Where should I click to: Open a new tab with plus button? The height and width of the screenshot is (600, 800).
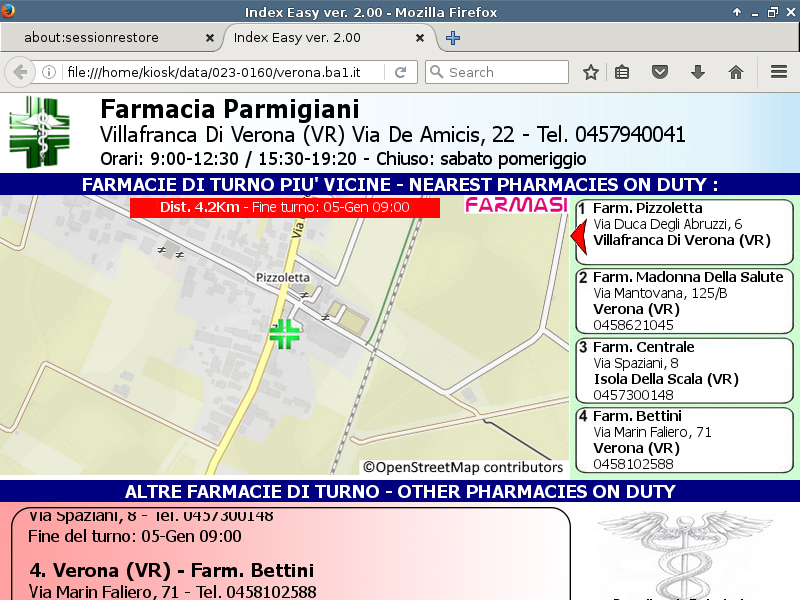click(453, 38)
